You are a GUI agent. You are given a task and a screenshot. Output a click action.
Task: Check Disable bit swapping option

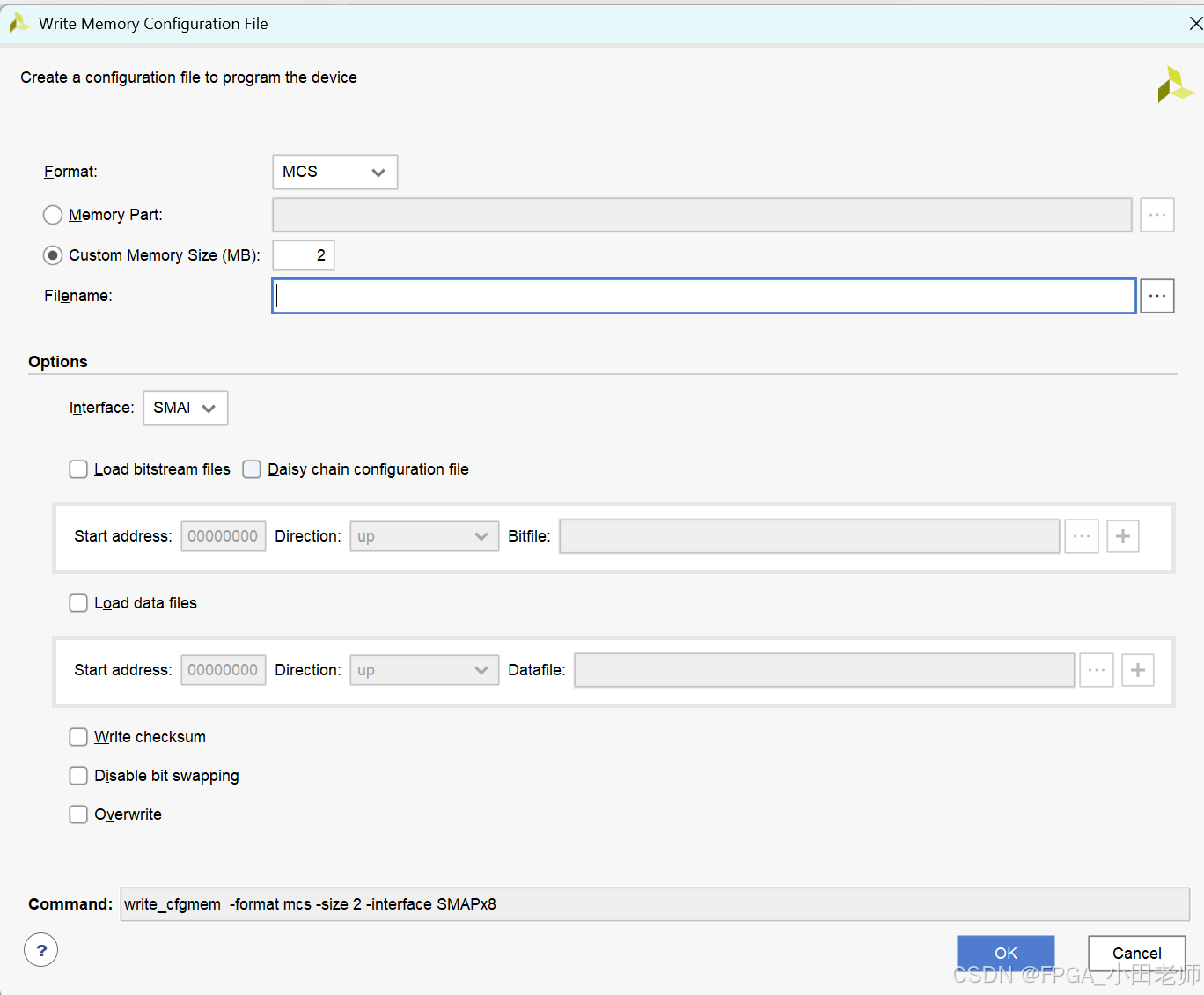78,776
